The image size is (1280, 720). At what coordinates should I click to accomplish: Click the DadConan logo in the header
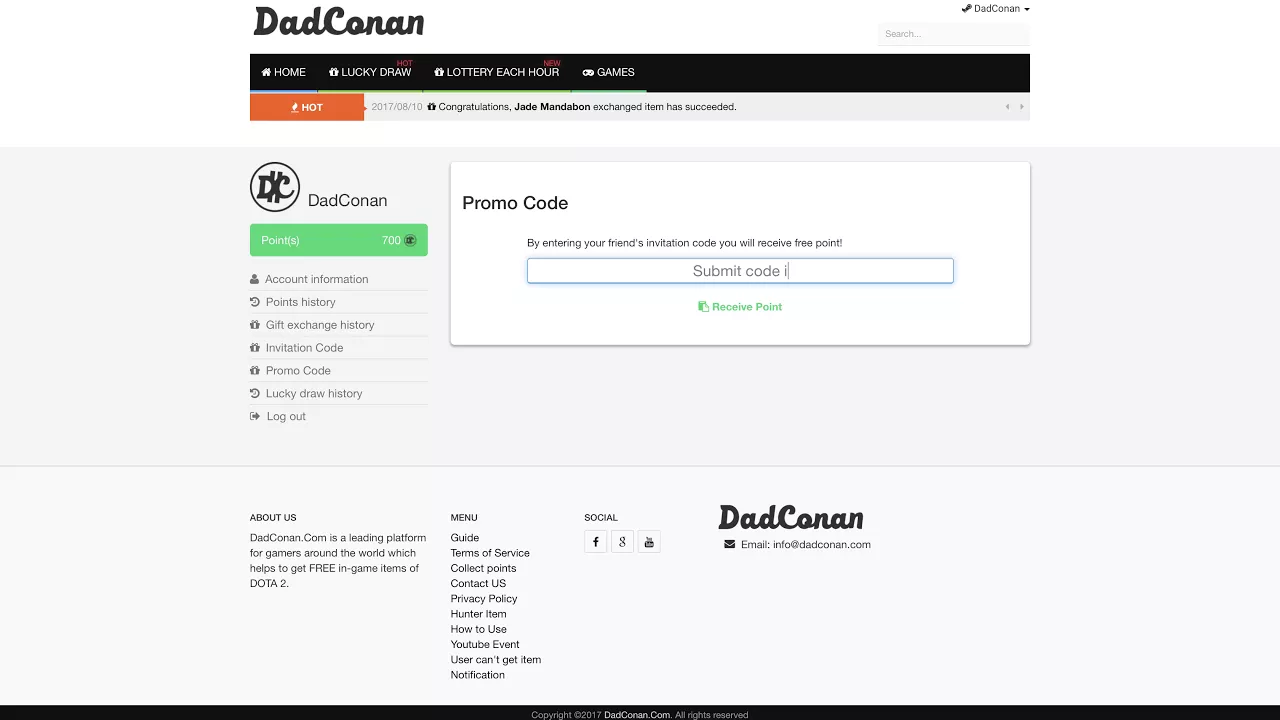(x=339, y=22)
